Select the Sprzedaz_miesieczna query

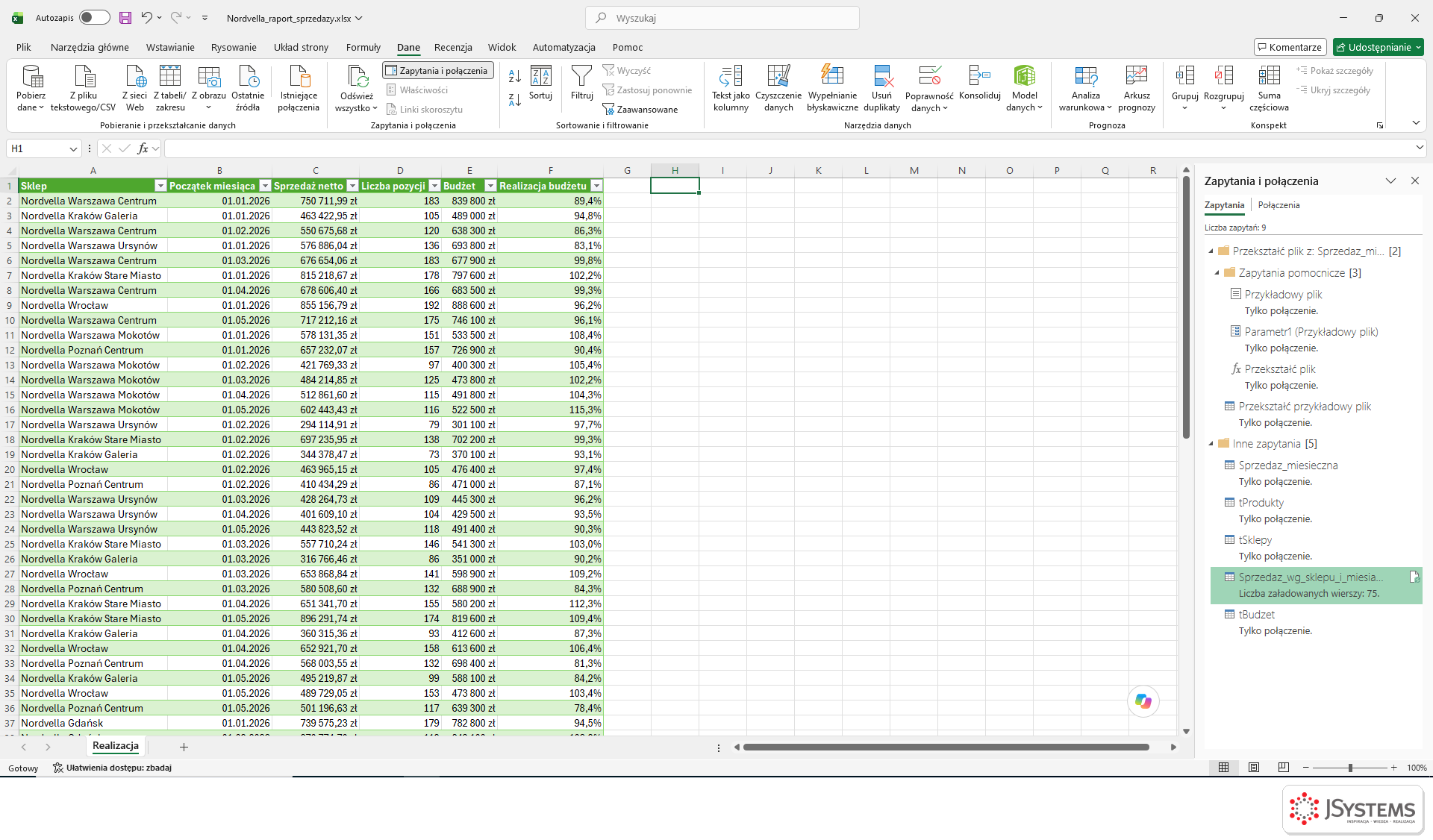pyautogui.click(x=1316, y=473)
